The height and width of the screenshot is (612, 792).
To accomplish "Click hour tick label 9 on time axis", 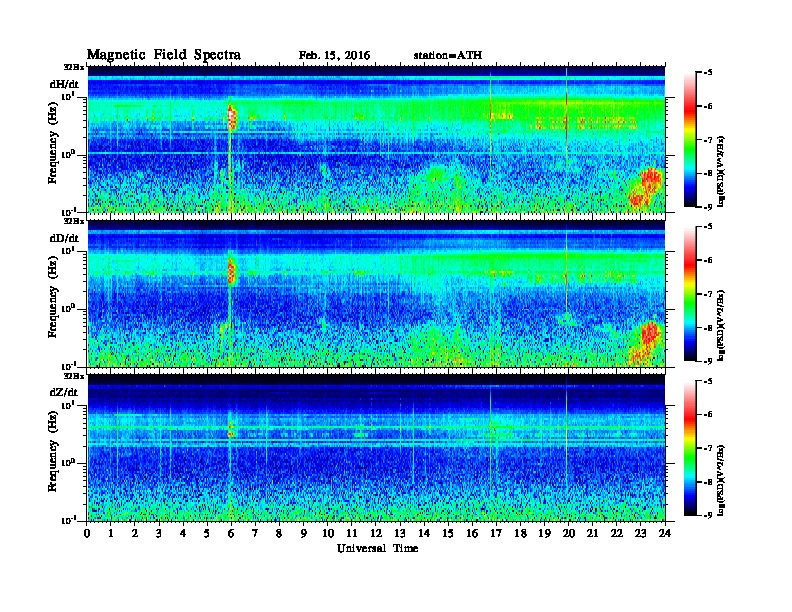I will click(x=304, y=533).
